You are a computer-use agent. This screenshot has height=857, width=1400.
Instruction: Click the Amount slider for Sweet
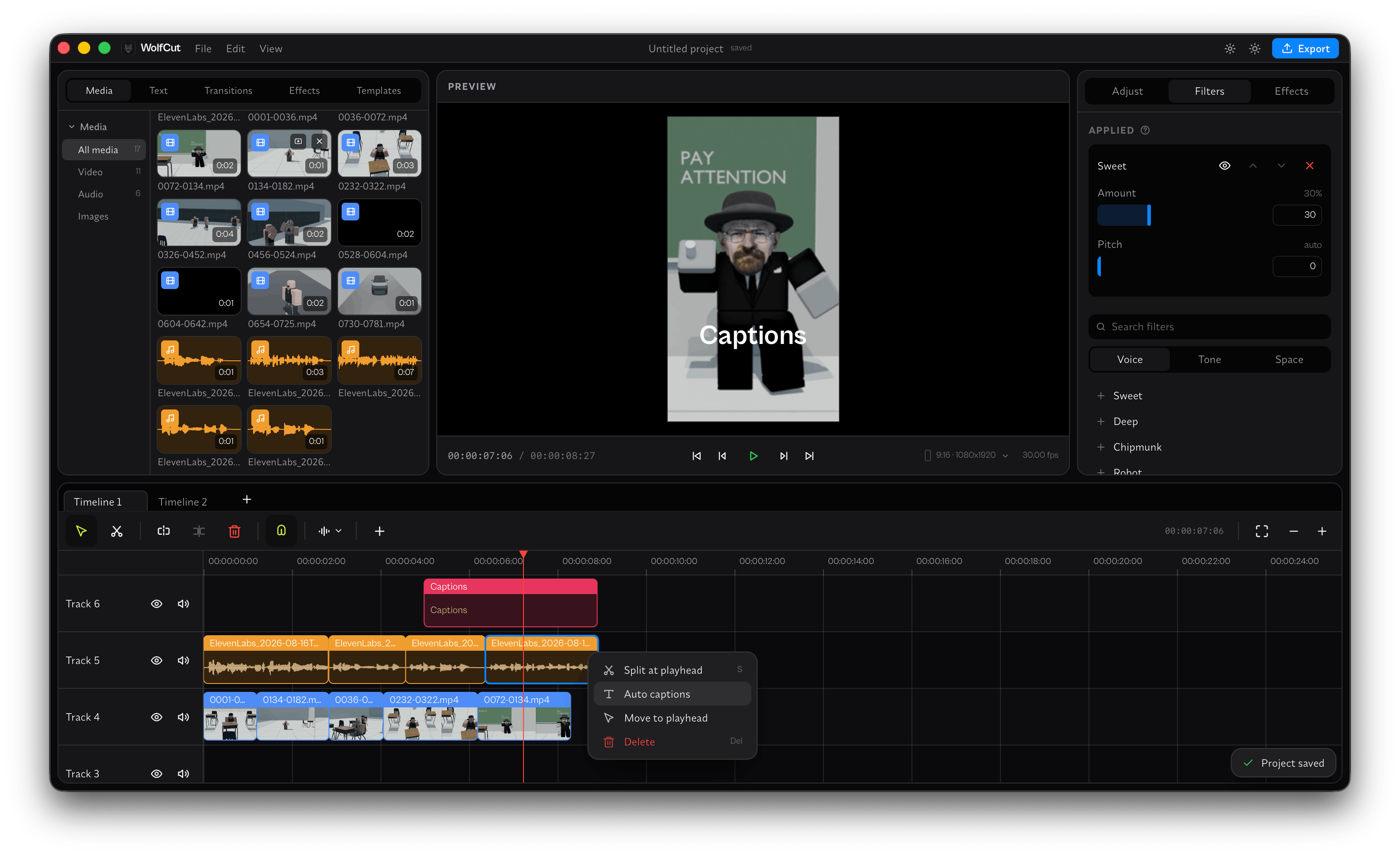click(x=1181, y=215)
